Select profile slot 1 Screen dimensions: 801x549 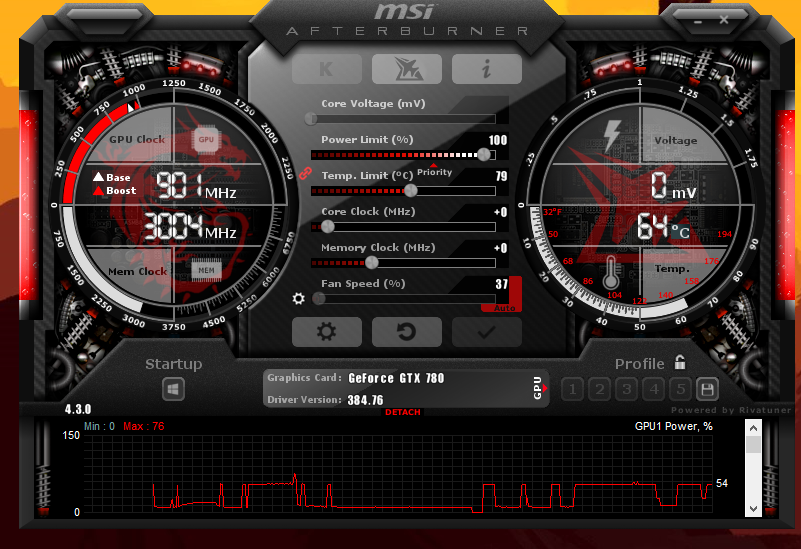tap(572, 390)
